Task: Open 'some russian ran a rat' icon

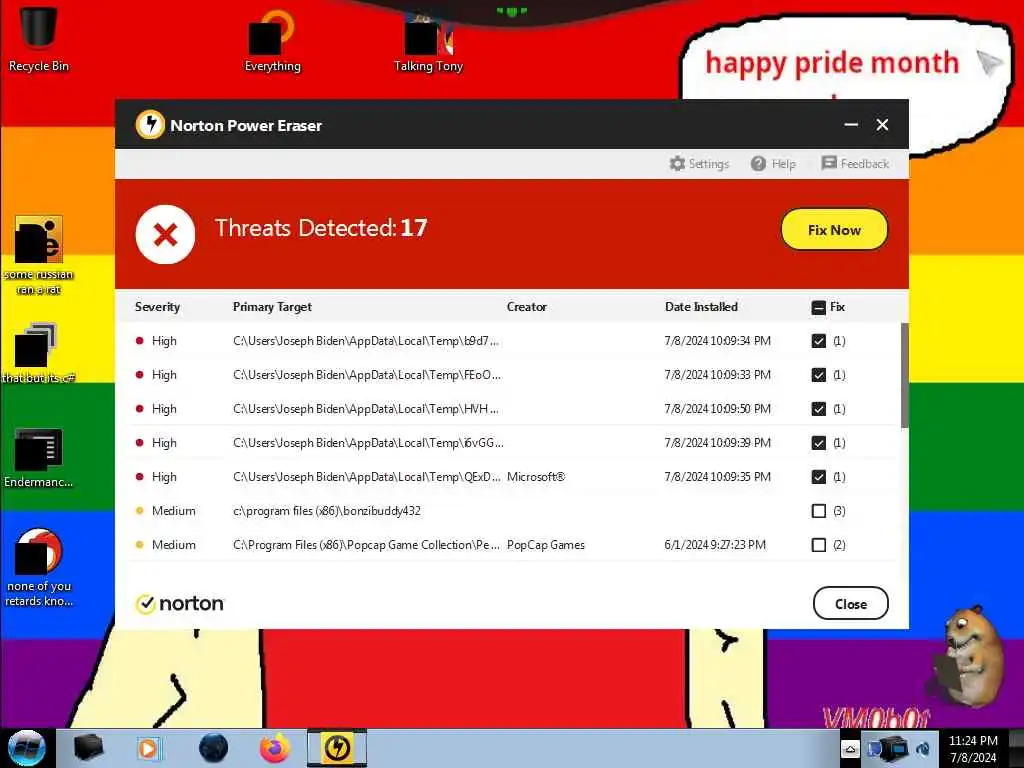Action: click(x=39, y=255)
